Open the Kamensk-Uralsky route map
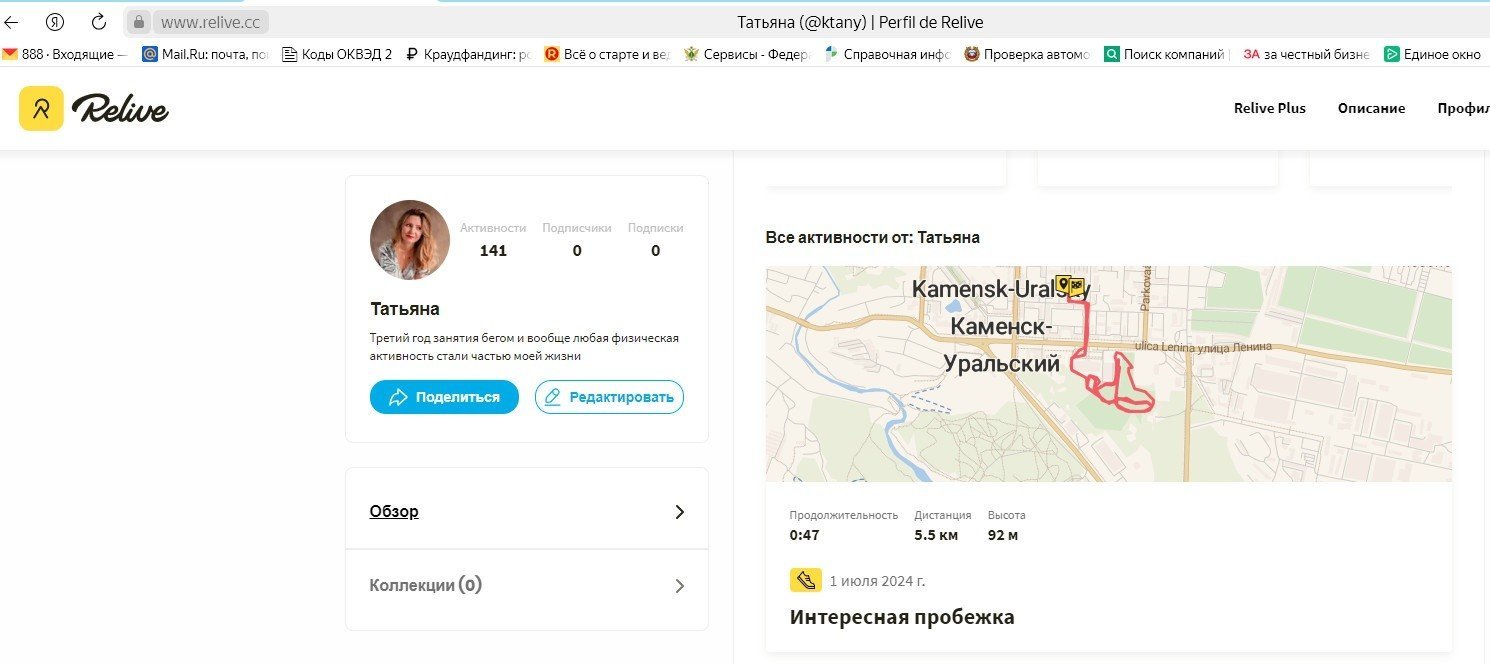This screenshot has width=1490, height=664. pyautogui.click(x=1109, y=374)
